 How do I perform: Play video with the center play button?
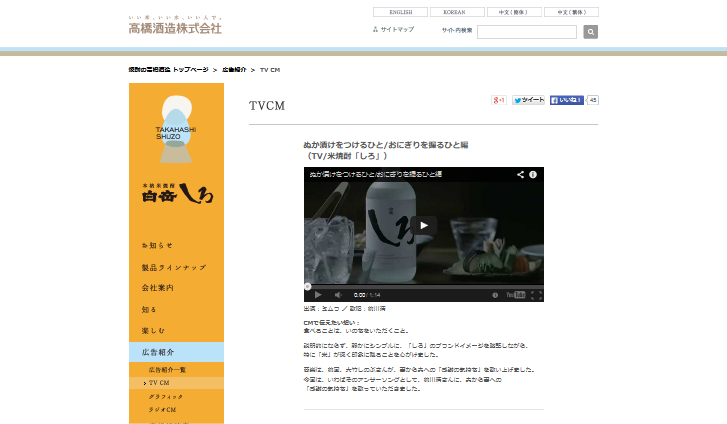coord(424,225)
